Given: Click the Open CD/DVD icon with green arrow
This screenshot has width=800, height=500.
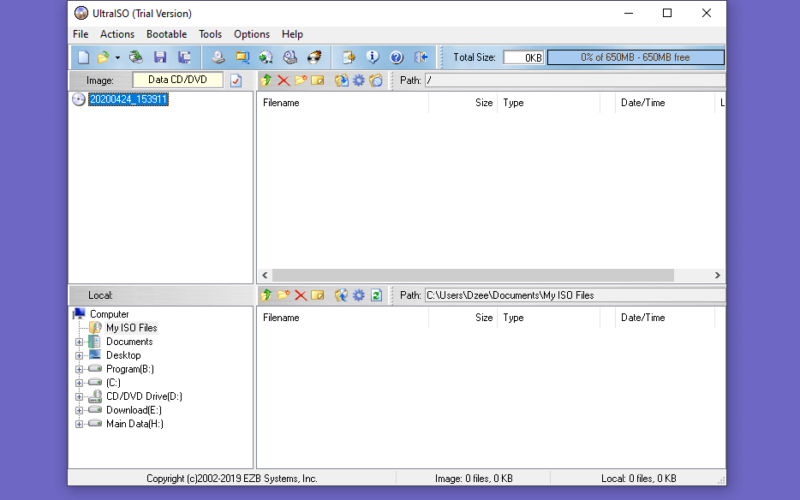Looking at the screenshot, I should point(136,57).
